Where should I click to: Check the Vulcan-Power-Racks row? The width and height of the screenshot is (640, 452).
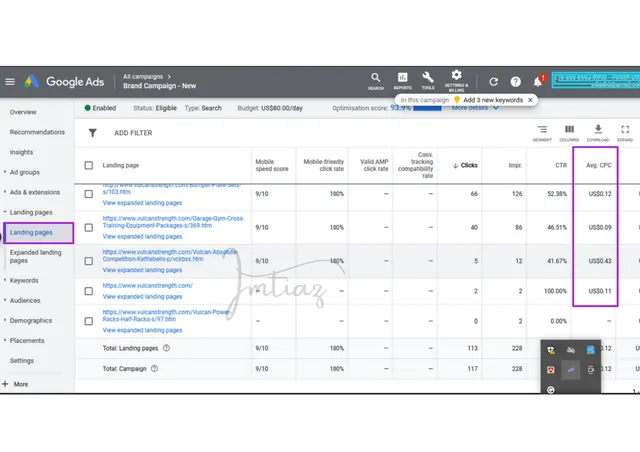coord(89,321)
